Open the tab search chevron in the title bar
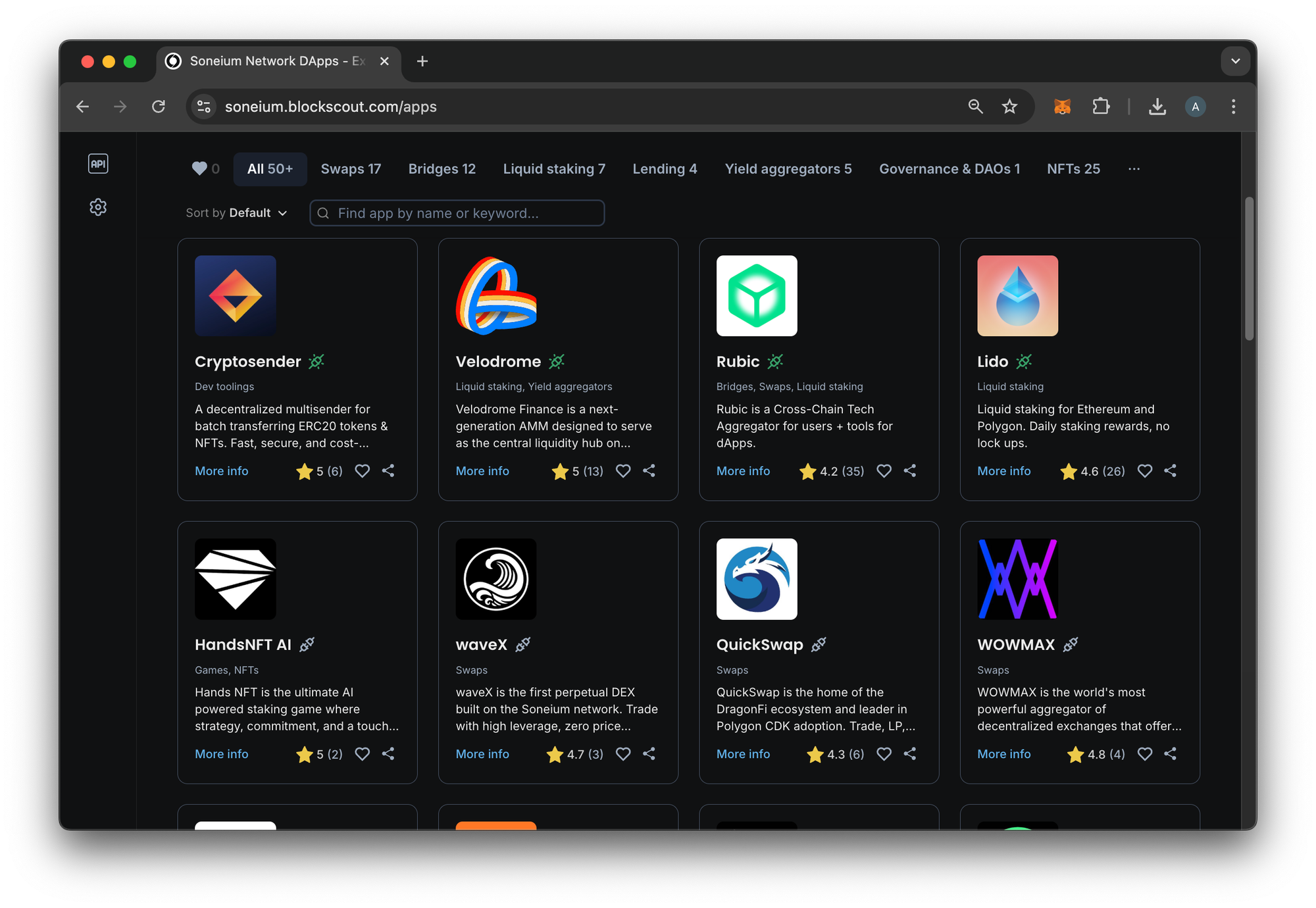1316x908 pixels. pos(1235,61)
